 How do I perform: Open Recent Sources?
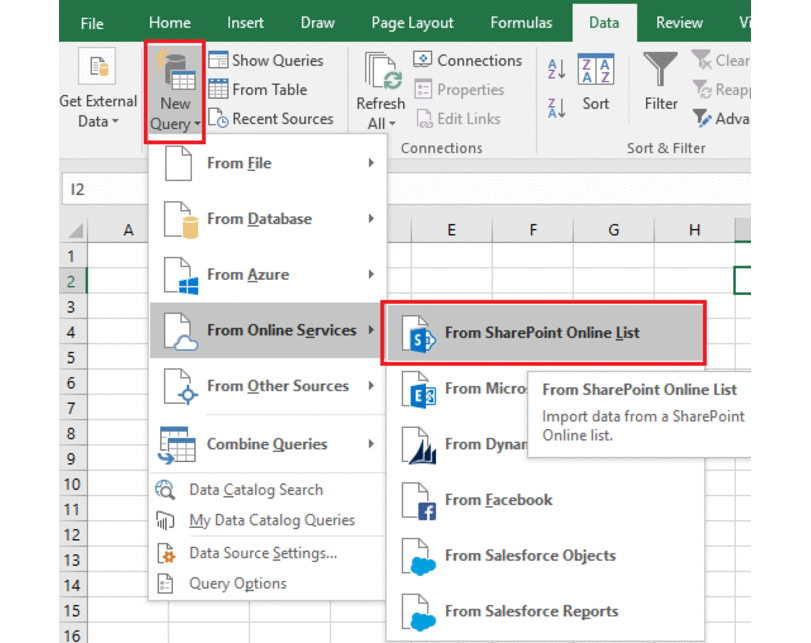[x=271, y=118]
